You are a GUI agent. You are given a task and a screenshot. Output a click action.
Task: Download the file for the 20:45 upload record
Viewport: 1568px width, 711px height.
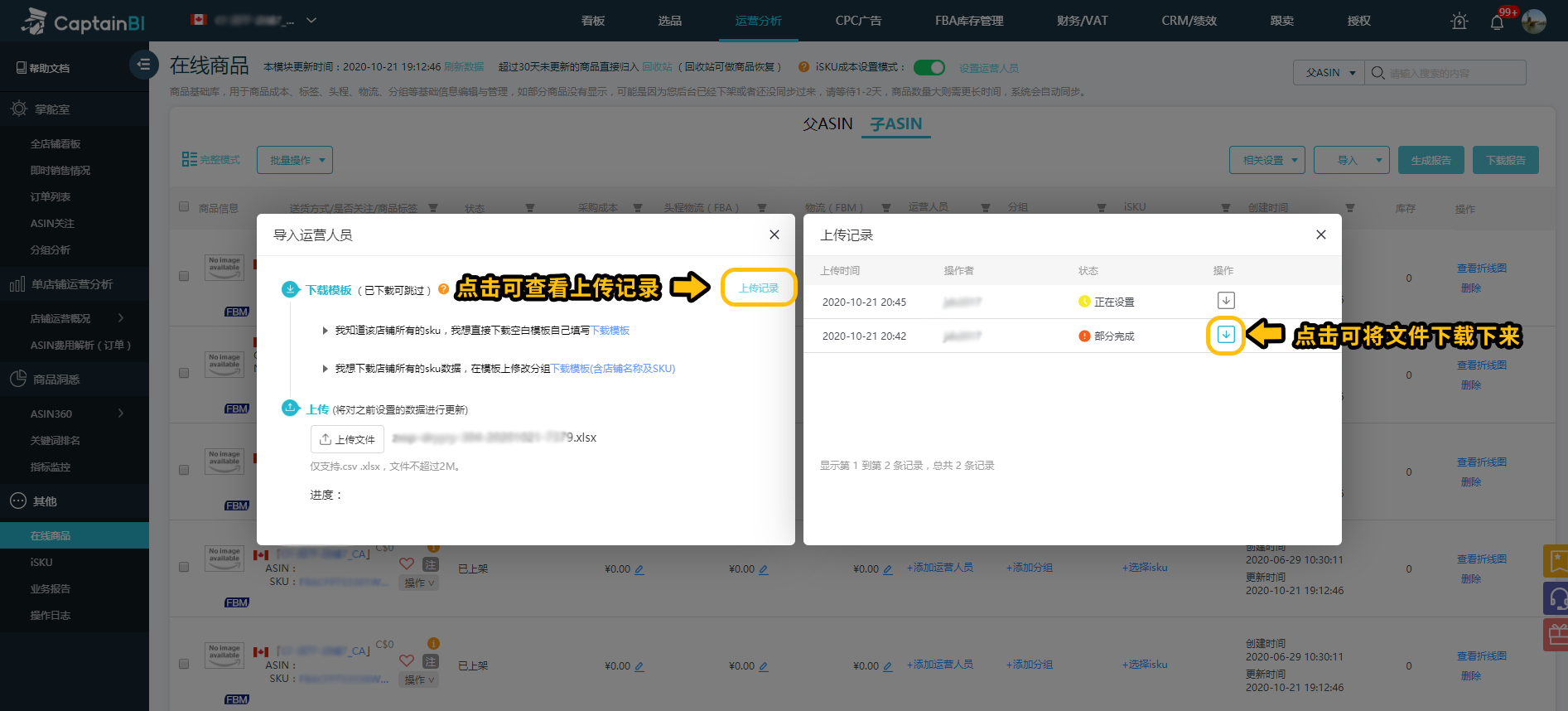(x=1226, y=301)
